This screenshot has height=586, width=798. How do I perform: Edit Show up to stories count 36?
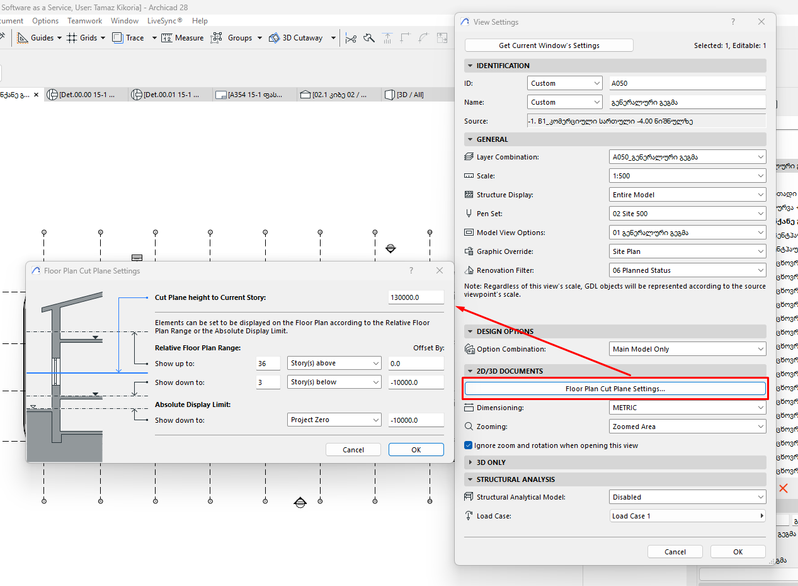tap(268, 363)
